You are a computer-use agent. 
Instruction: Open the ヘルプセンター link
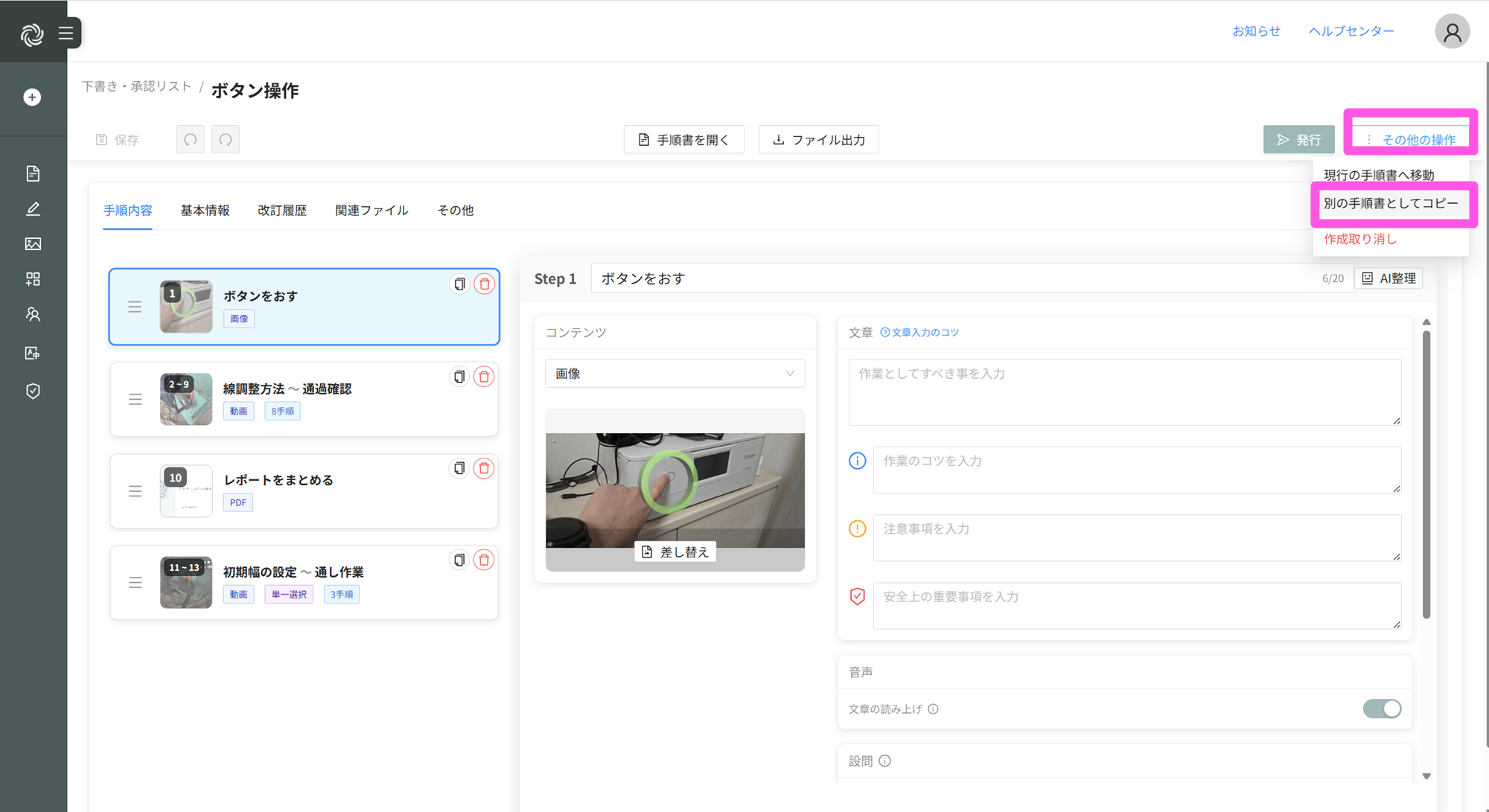point(1351,31)
